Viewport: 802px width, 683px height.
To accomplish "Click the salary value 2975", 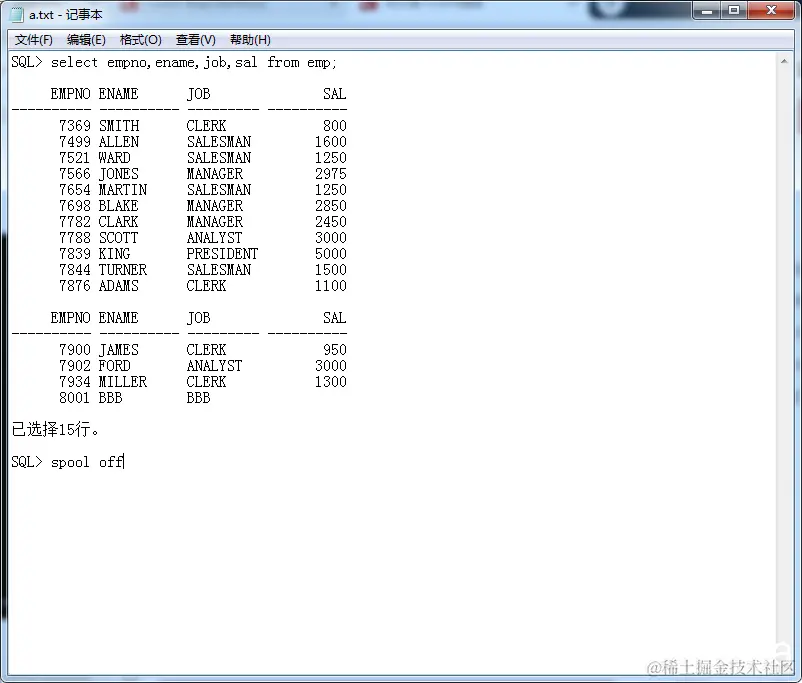I will tap(331, 174).
